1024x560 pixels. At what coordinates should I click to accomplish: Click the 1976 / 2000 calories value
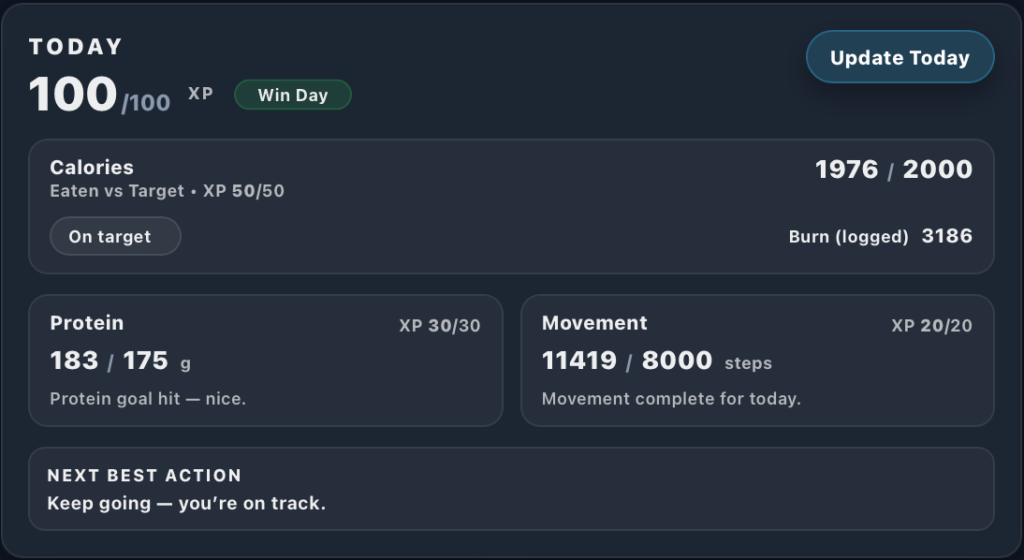[893, 170]
